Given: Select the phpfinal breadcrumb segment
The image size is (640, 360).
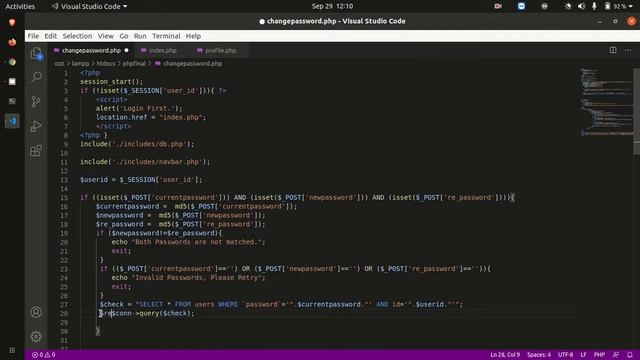Looking at the screenshot, I should pos(134,64).
